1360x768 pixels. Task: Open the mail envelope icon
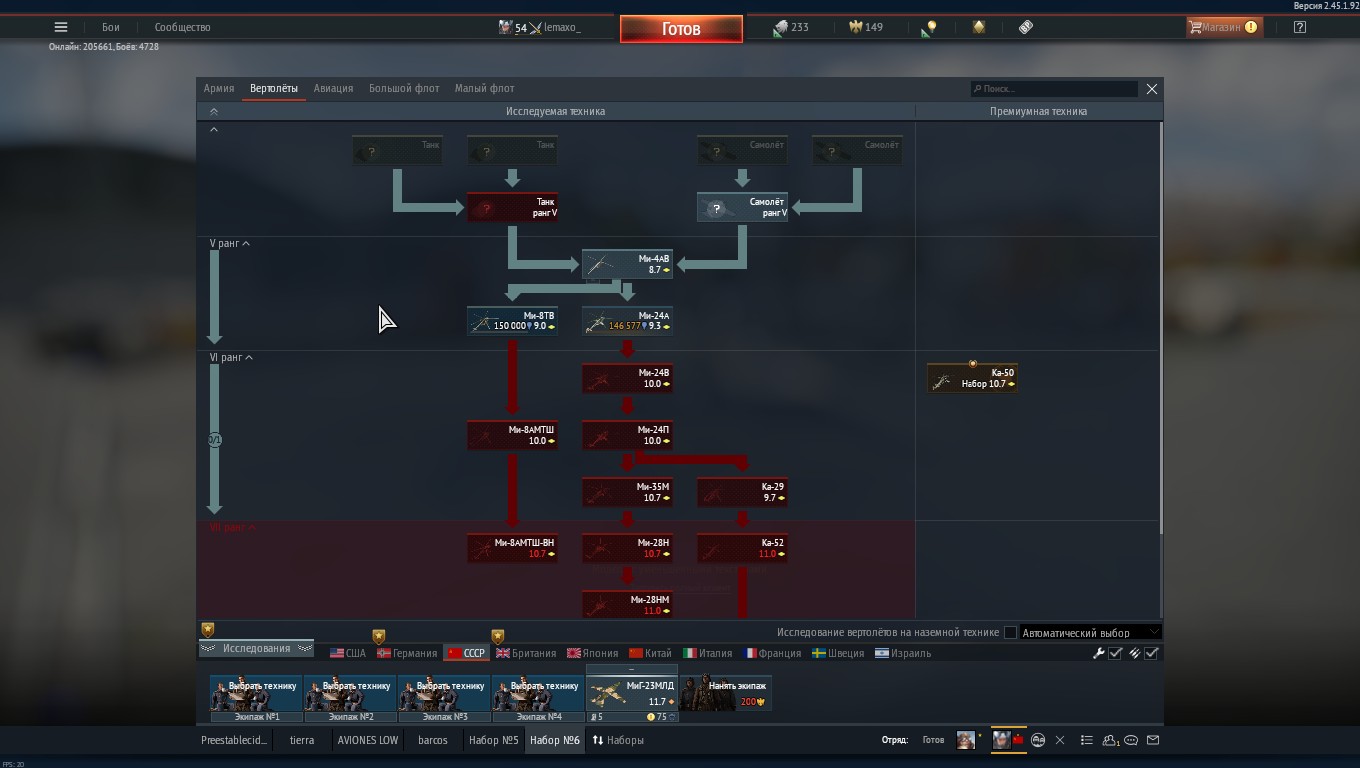(x=1153, y=740)
